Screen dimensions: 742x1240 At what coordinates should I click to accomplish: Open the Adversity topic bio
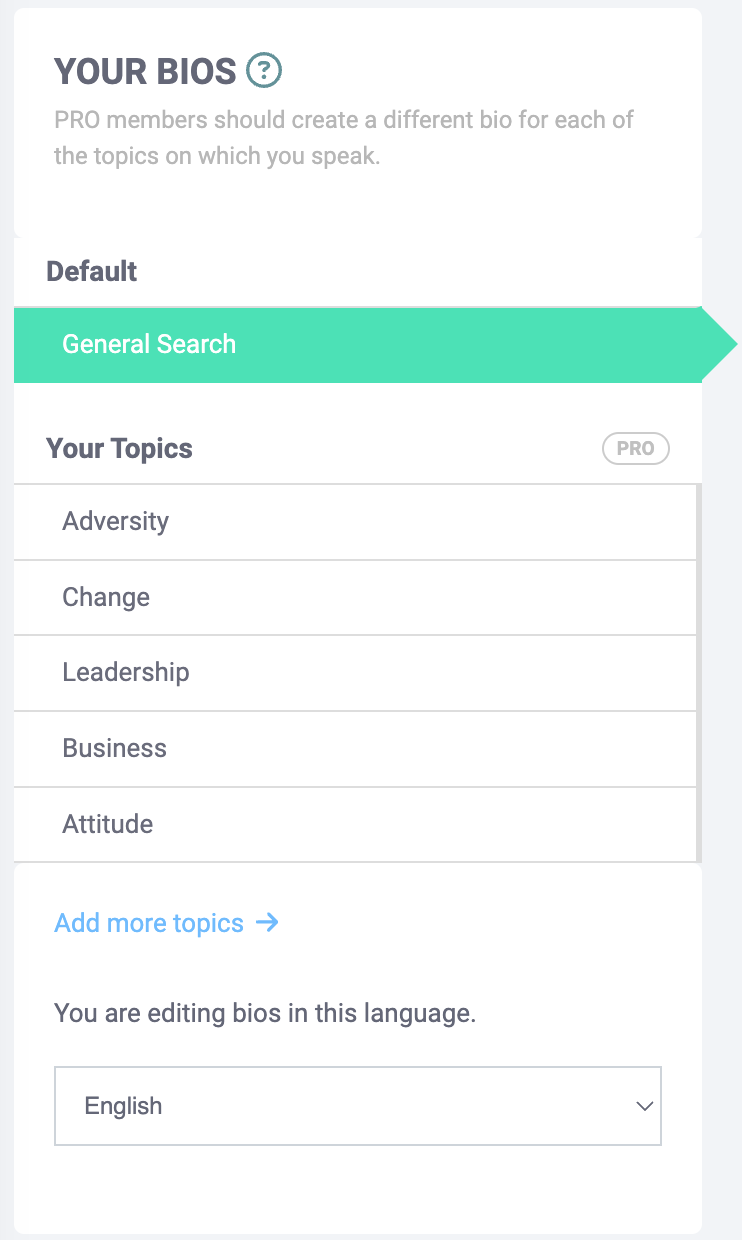tap(355, 522)
